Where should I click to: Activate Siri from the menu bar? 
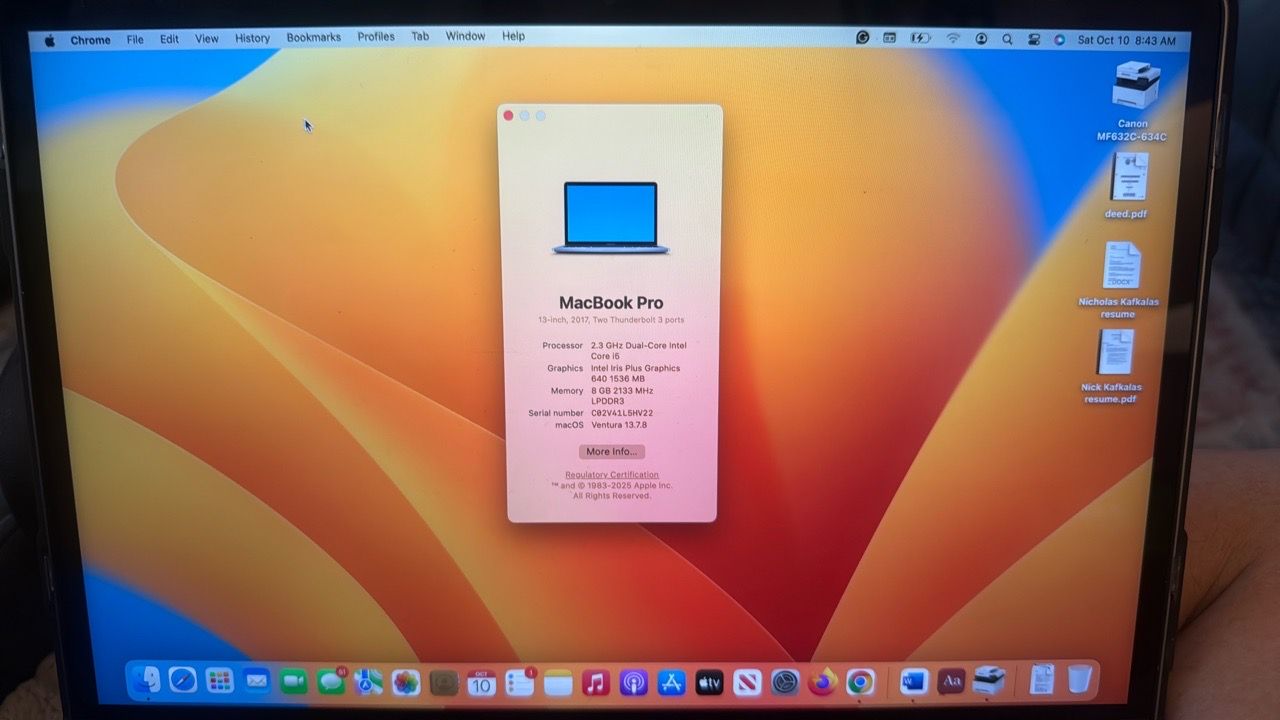pyautogui.click(x=1059, y=40)
